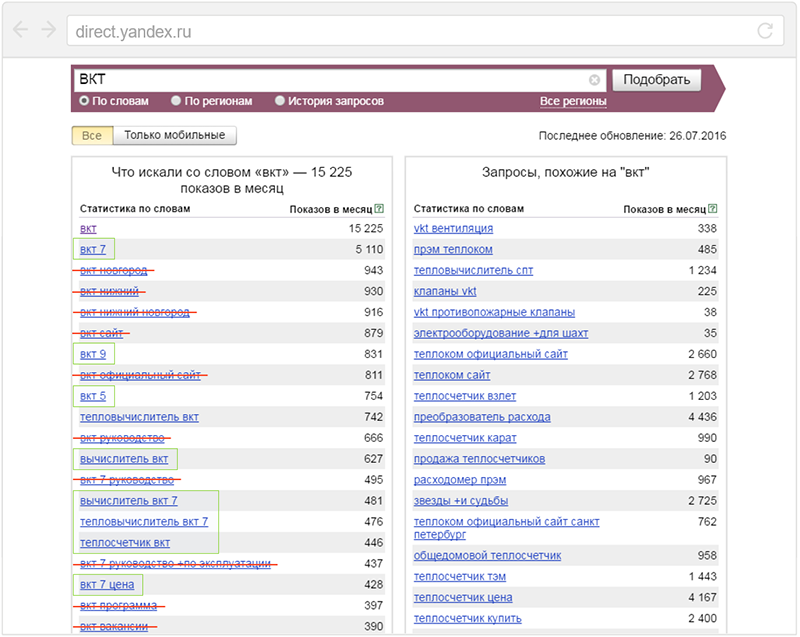Open the 'звезды +и судьбы' link
The image size is (800, 637).
(461, 500)
